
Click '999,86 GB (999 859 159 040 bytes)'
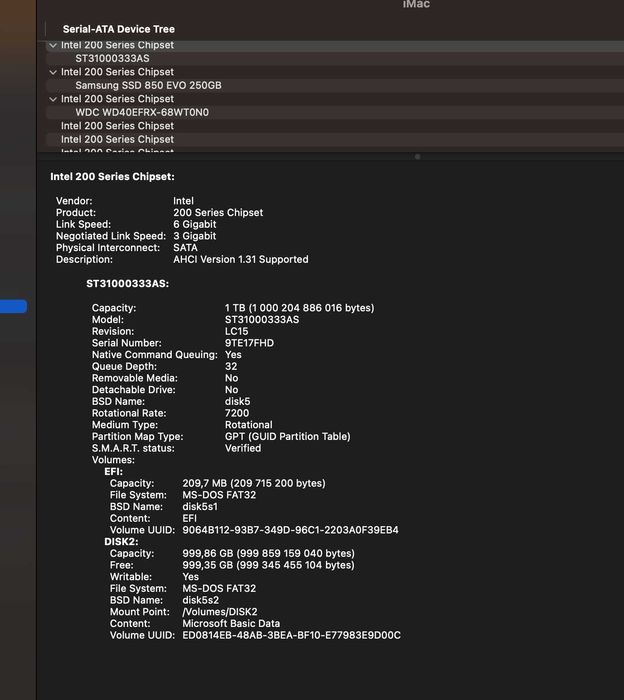click(x=269, y=554)
